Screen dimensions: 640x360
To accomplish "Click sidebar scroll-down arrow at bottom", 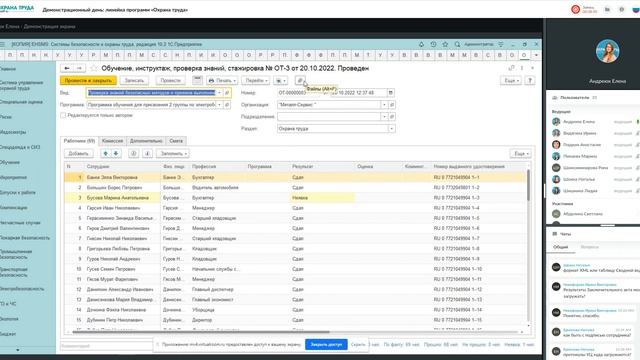I will pos(17,350).
